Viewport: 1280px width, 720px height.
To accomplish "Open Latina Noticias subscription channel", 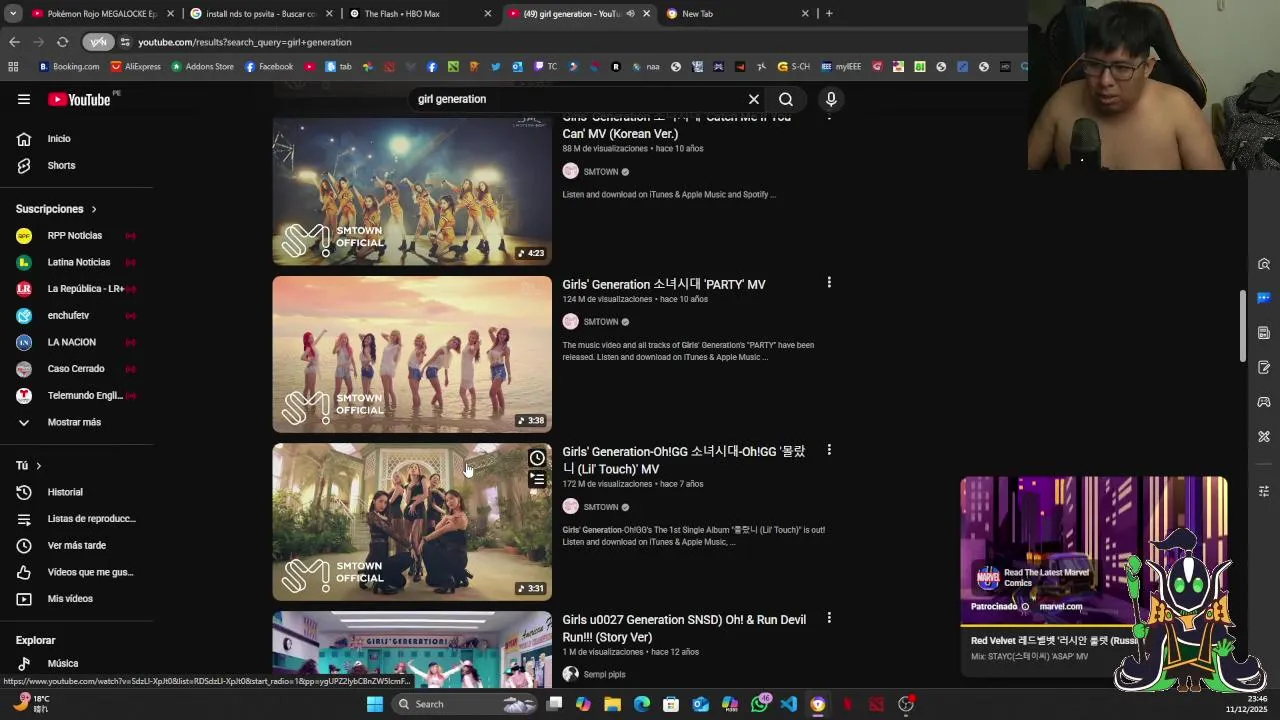I will coord(76,262).
